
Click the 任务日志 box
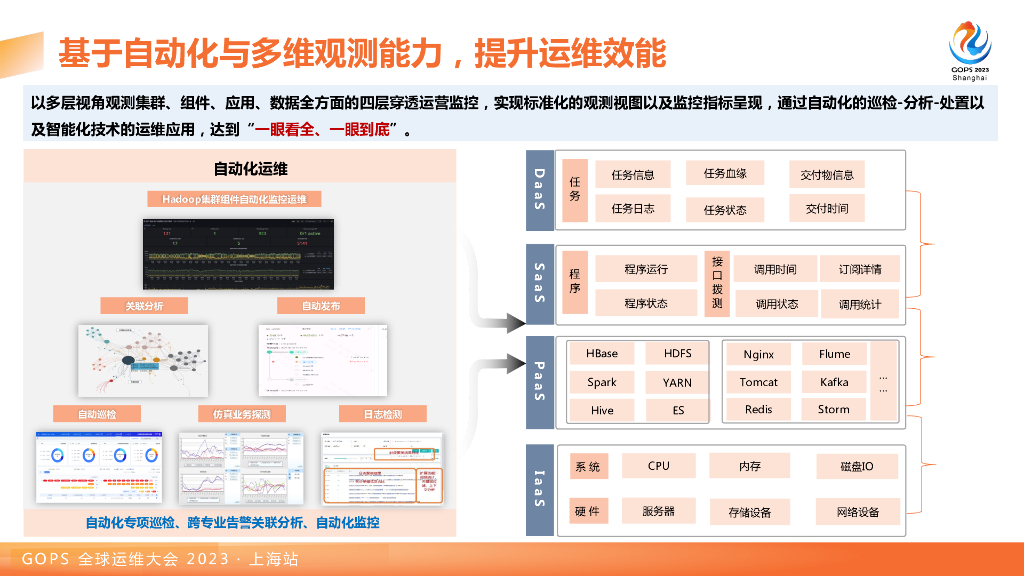click(633, 208)
